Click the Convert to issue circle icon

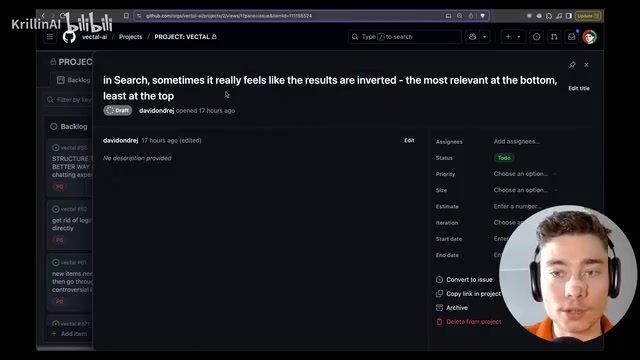point(439,280)
